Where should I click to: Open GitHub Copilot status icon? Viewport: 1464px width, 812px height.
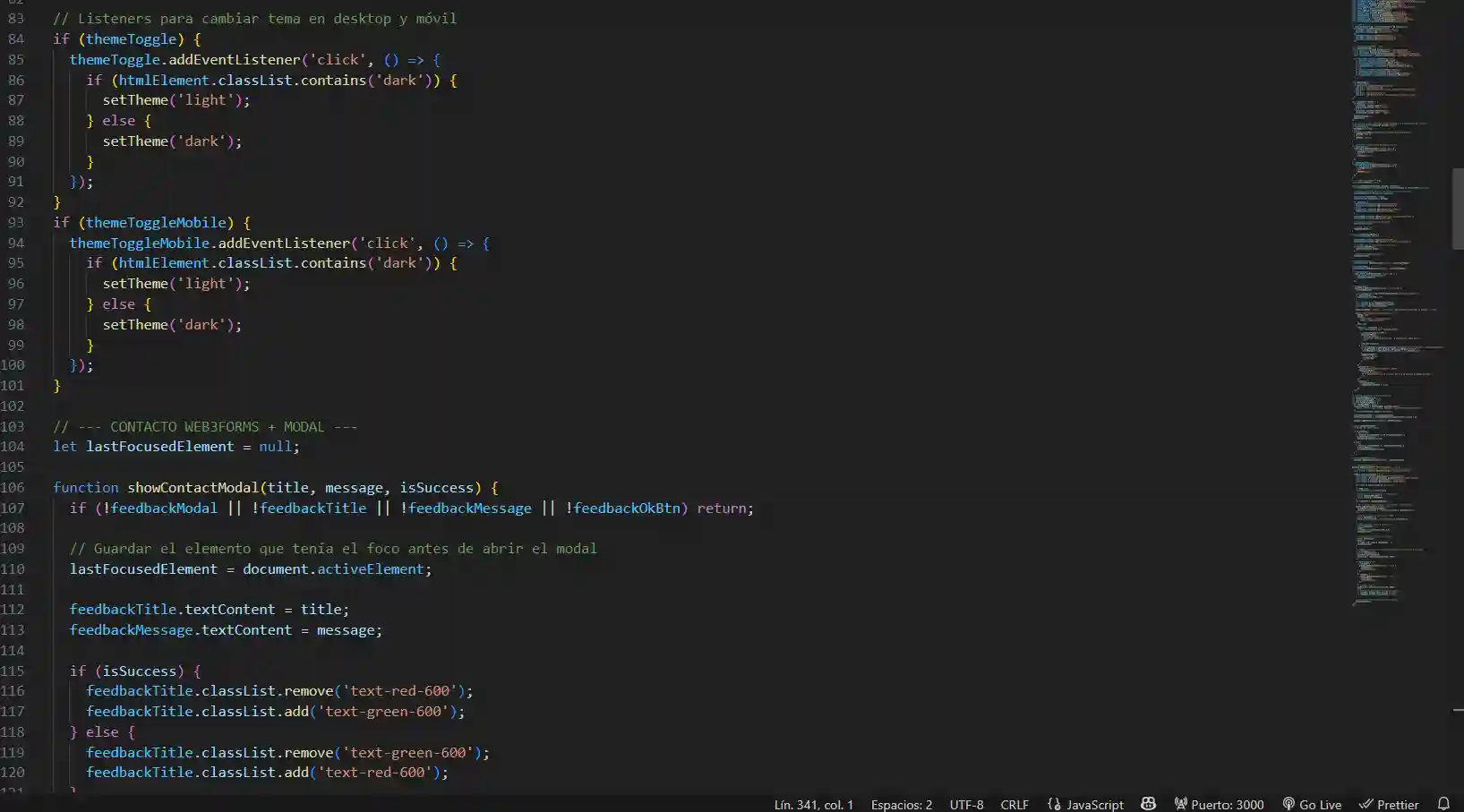pyautogui.click(x=1148, y=804)
